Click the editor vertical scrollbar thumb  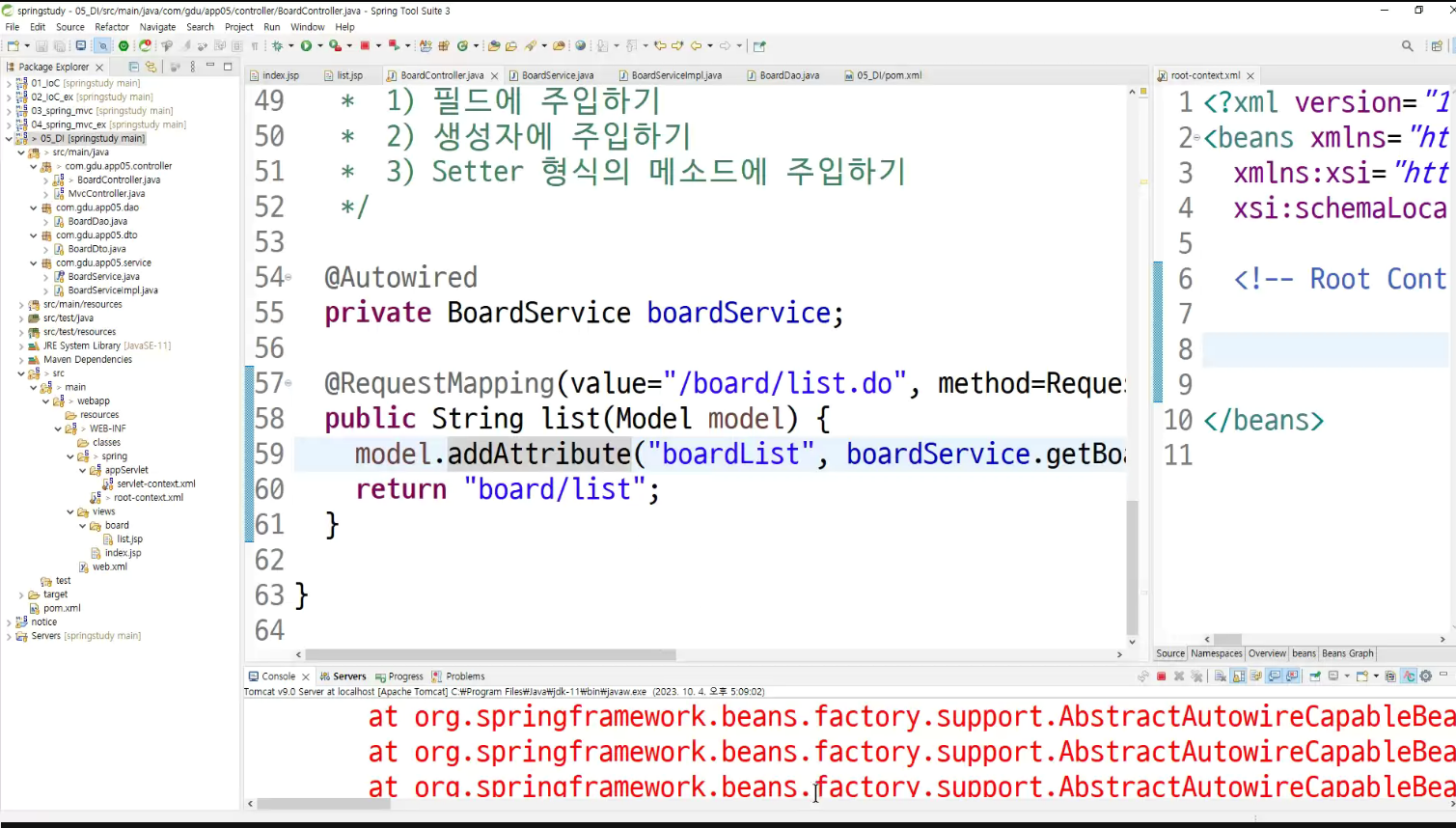click(x=1132, y=566)
